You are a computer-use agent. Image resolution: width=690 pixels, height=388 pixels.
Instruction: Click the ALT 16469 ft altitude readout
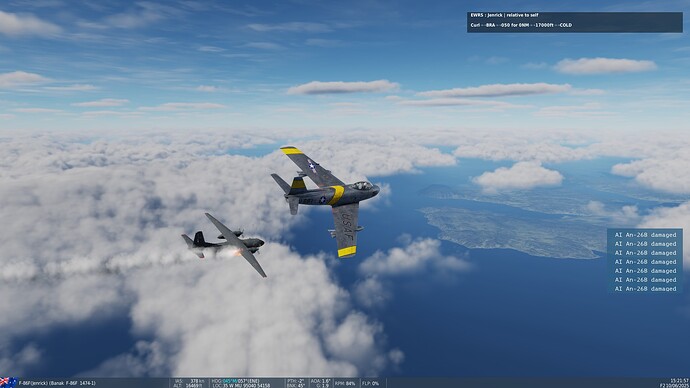click(189, 385)
